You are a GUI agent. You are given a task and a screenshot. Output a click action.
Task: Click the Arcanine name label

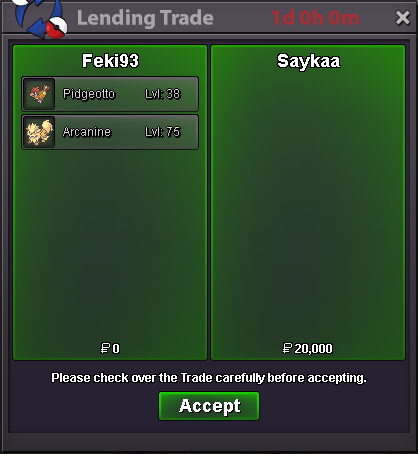click(x=87, y=132)
